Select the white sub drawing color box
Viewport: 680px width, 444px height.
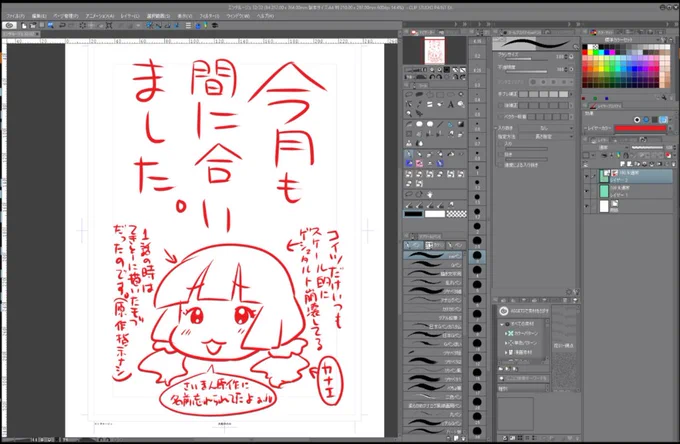pos(435,214)
